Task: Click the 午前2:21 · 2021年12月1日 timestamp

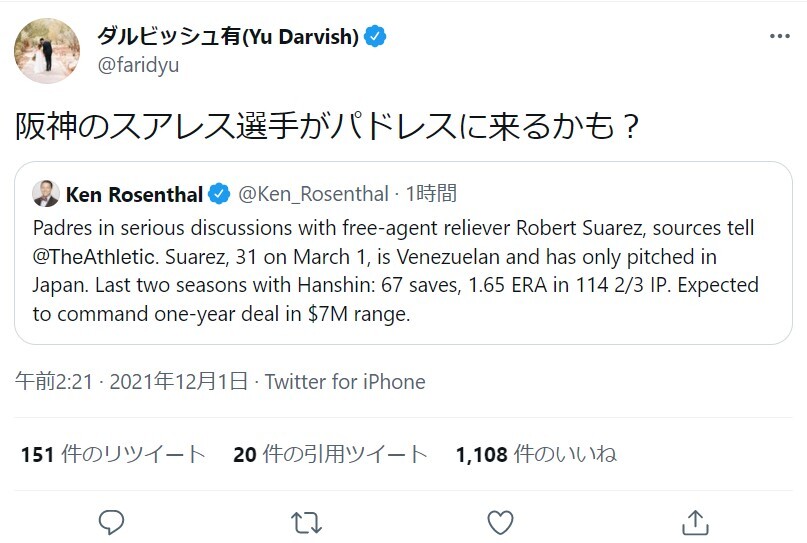Action: coord(131,381)
